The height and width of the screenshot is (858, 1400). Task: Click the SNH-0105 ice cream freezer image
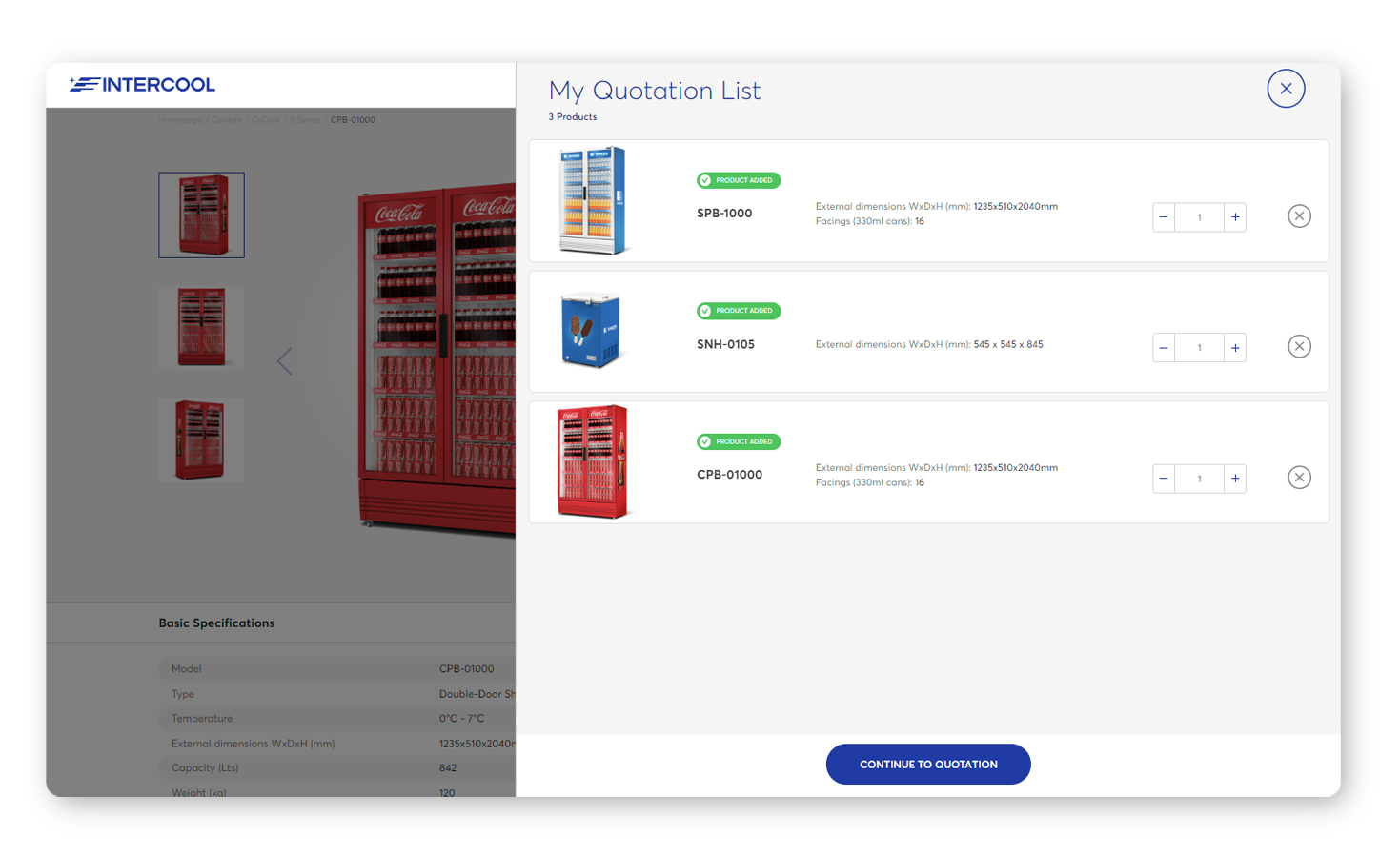point(591,331)
